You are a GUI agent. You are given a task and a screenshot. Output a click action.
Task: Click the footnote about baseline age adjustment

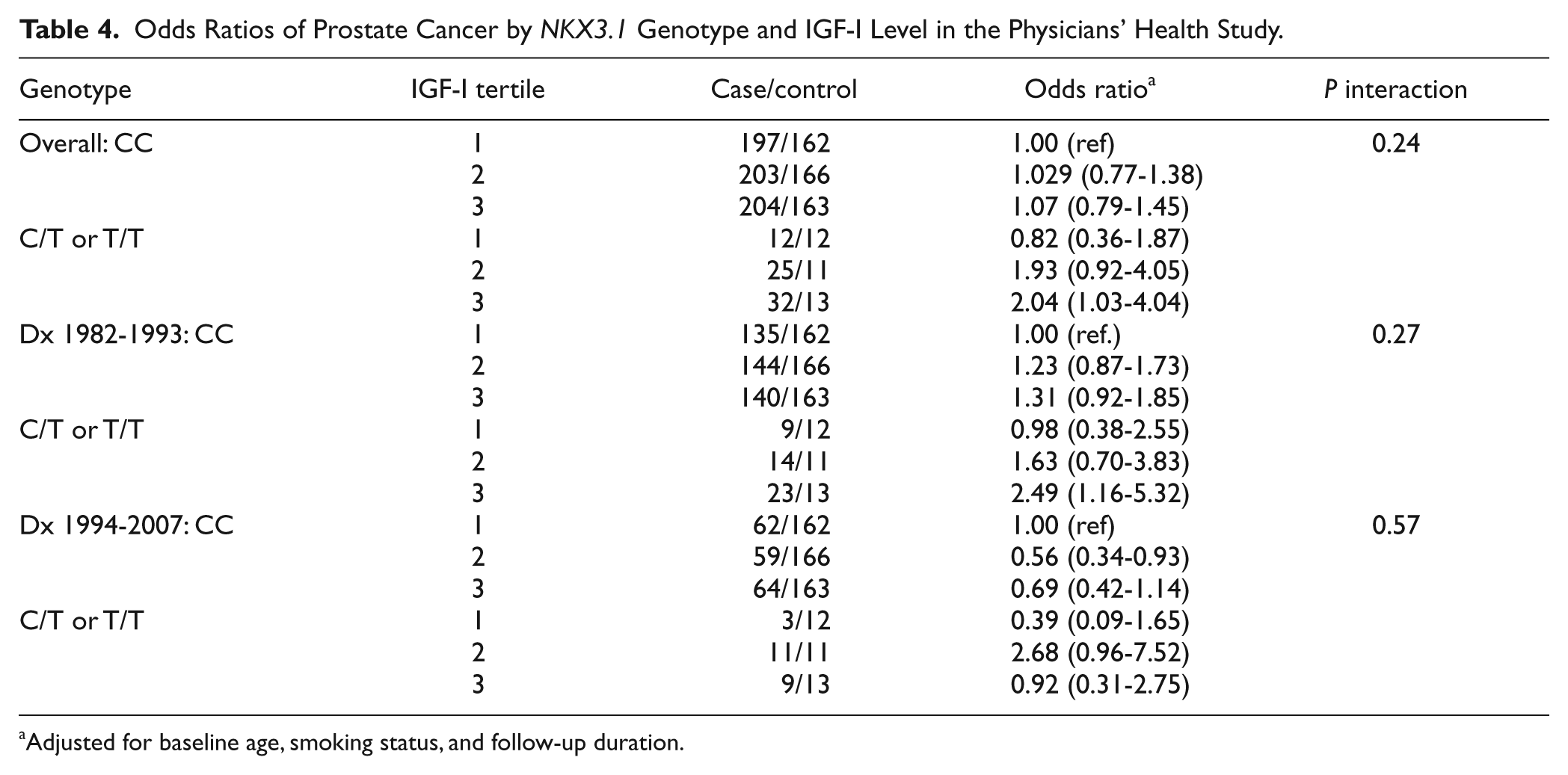tap(351, 743)
